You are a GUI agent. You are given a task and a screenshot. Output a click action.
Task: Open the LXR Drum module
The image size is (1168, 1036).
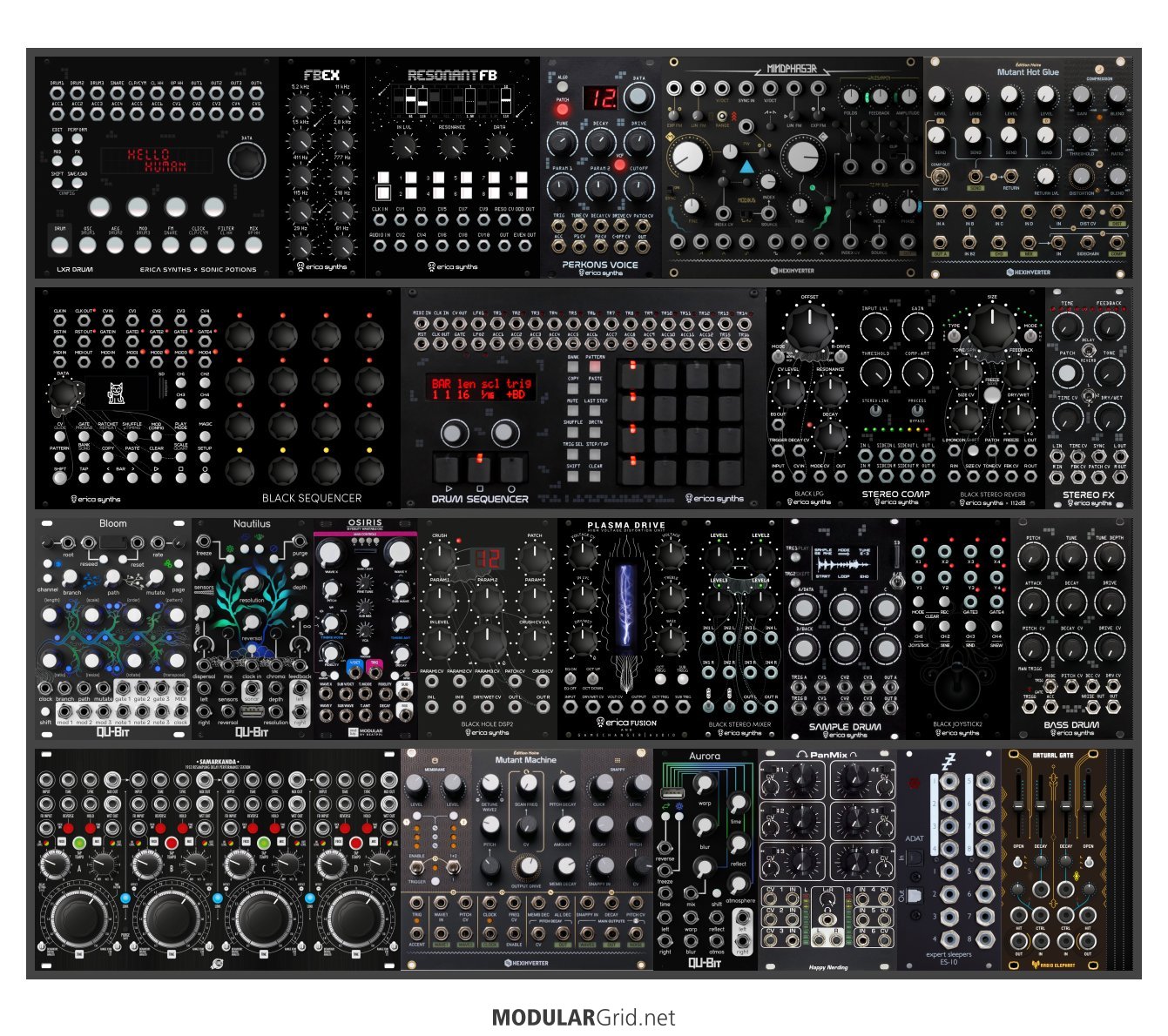(x=157, y=167)
